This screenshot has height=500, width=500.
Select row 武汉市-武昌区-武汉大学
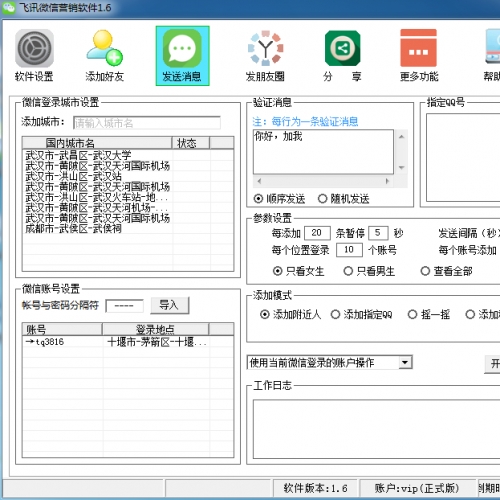click(x=128, y=155)
